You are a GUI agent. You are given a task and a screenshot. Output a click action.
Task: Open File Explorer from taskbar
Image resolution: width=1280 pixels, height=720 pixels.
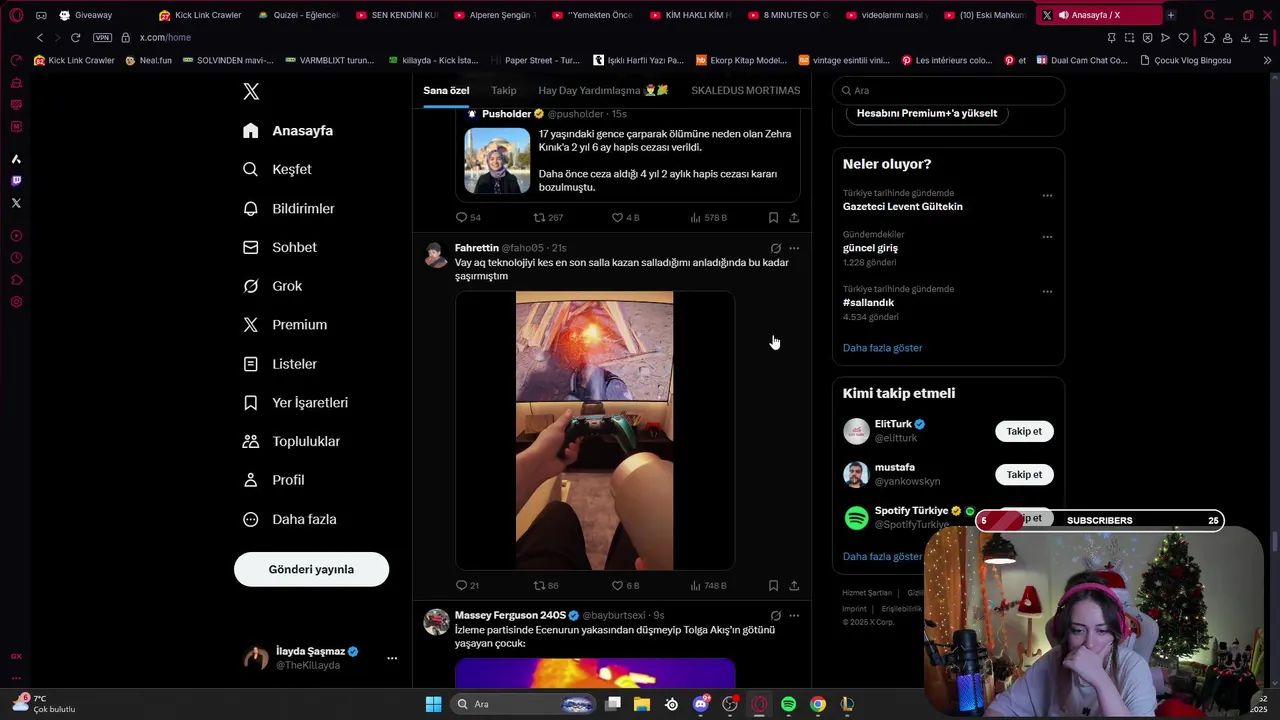[642, 704]
